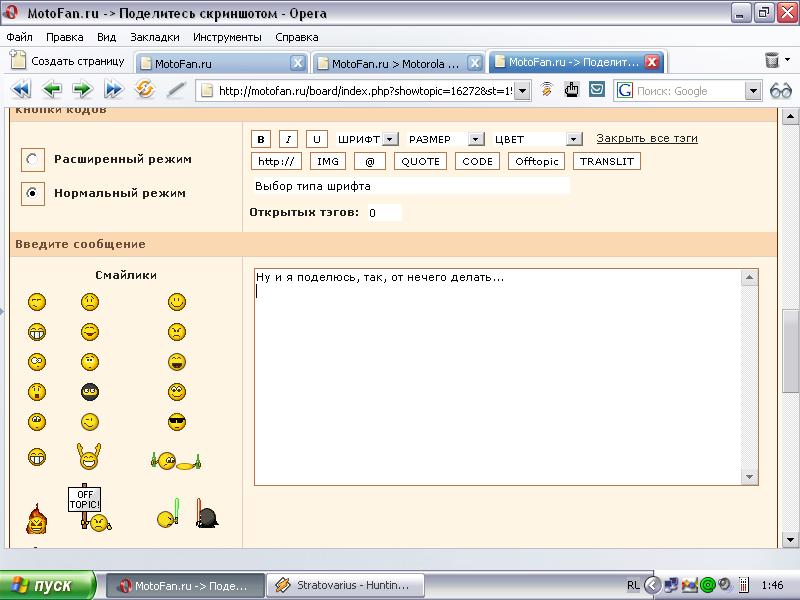
Task: Reload the page with the orange refresh icon
Action: point(145,89)
